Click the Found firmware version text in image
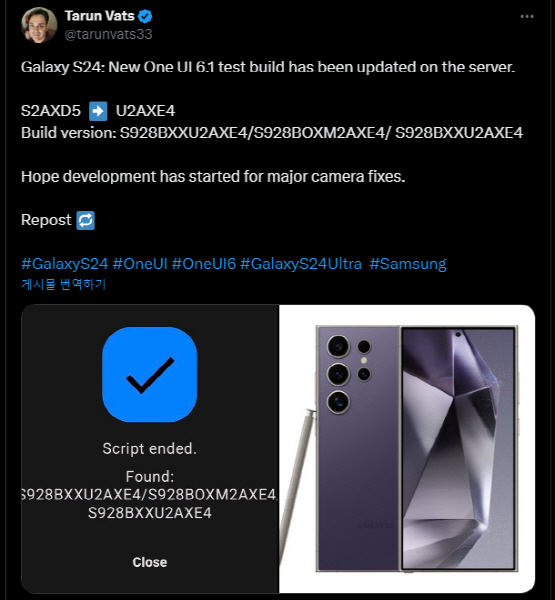The width and height of the screenshot is (555, 600). click(150, 494)
